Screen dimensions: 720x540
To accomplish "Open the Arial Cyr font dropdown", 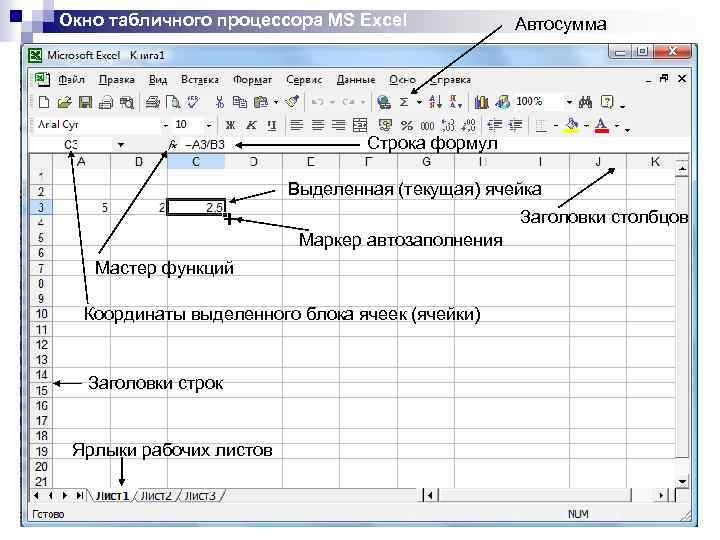I will point(165,125).
